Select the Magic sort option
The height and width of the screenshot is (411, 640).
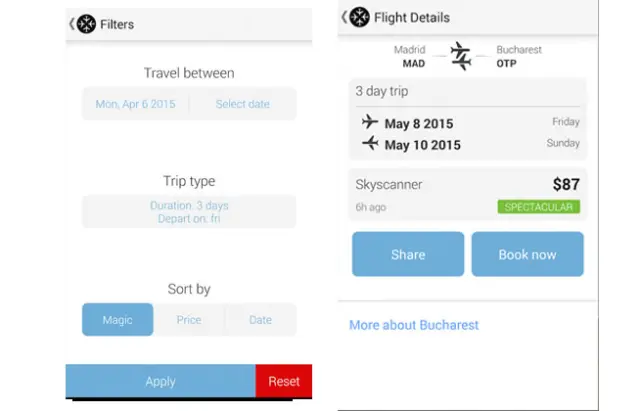[x=118, y=320]
